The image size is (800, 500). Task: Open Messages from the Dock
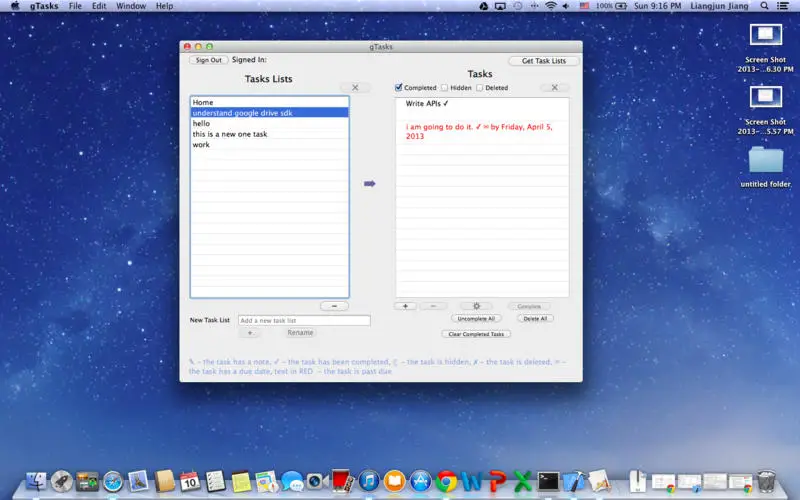(x=292, y=481)
